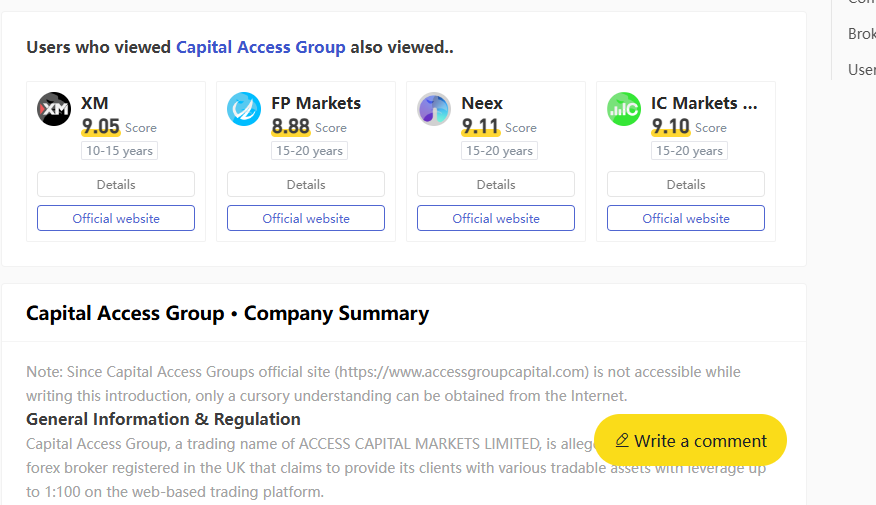Open Details for FP Markets
The height and width of the screenshot is (505, 876).
click(x=306, y=184)
